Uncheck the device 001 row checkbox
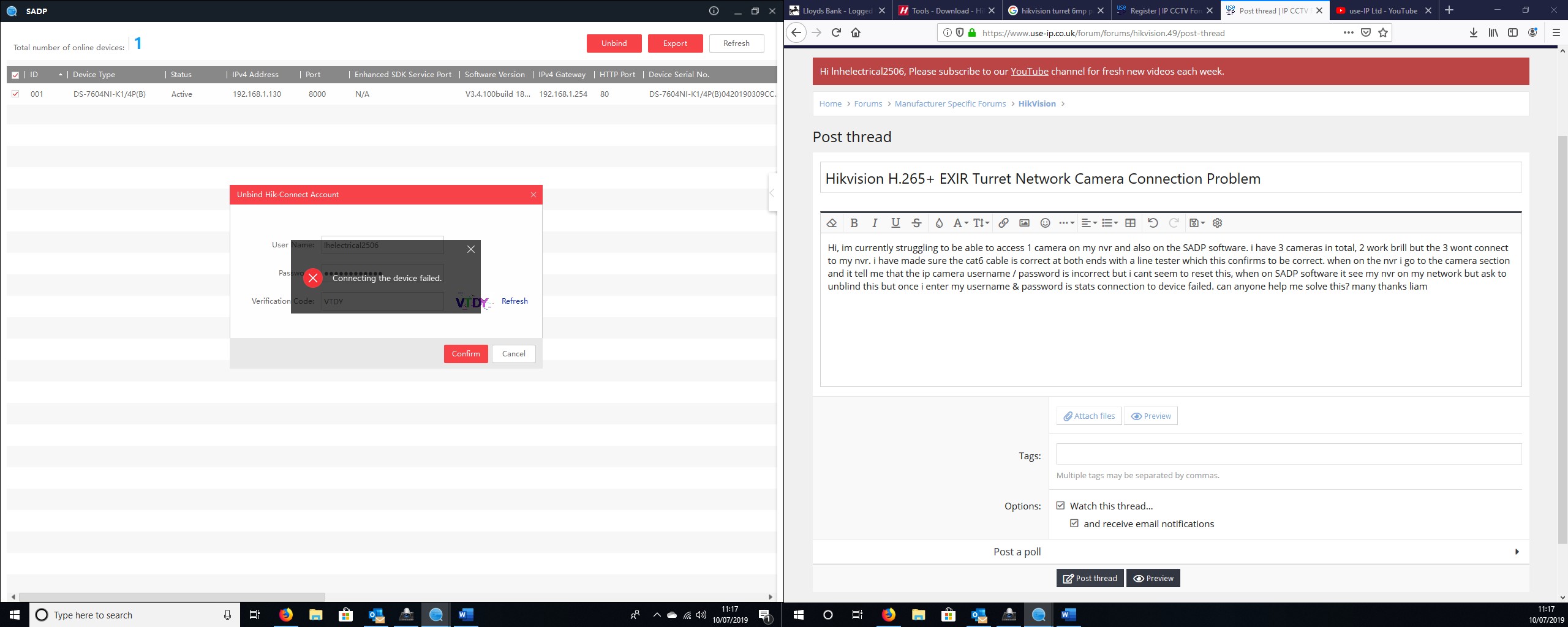Screen dimensions: 1568x627 [x=15, y=94]
